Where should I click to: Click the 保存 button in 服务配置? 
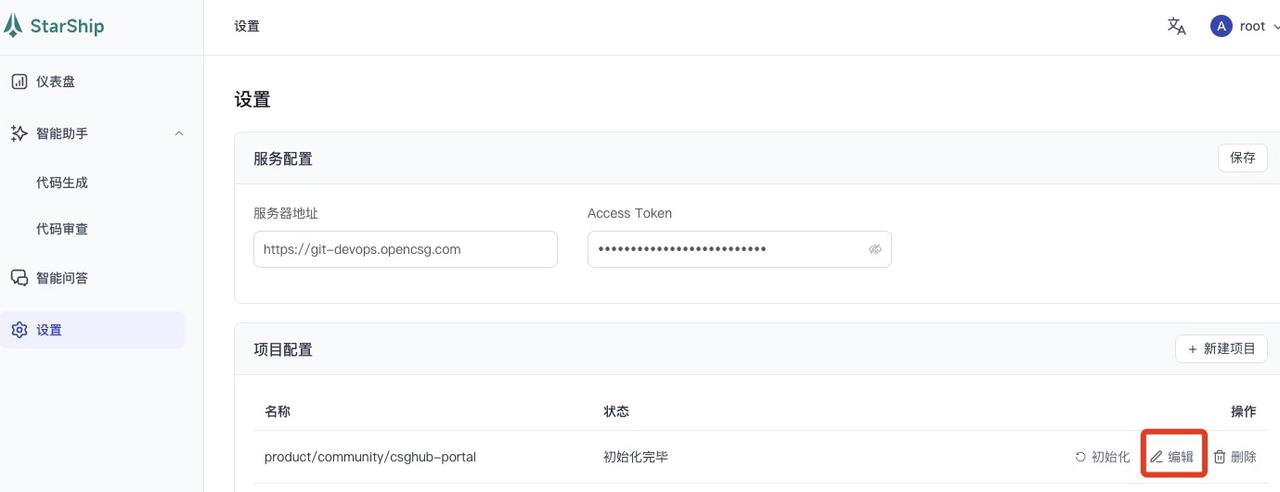[1242, 158]
